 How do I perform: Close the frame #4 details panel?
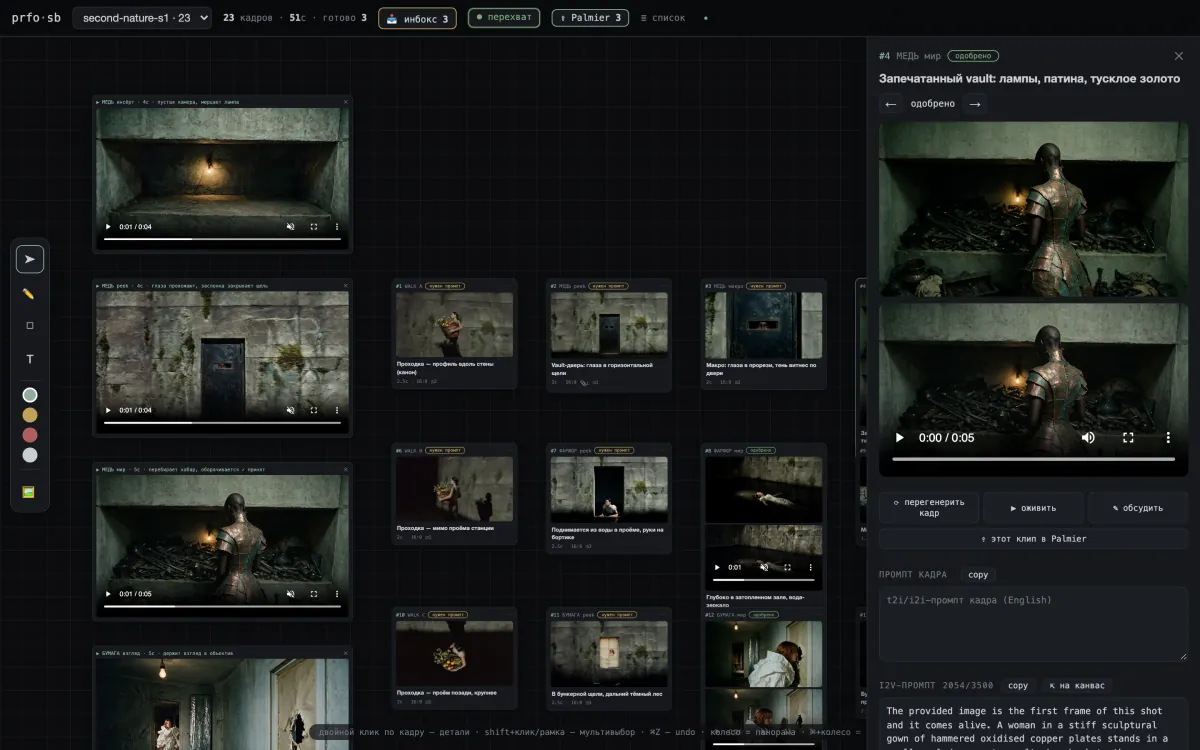click(1178, 56)
